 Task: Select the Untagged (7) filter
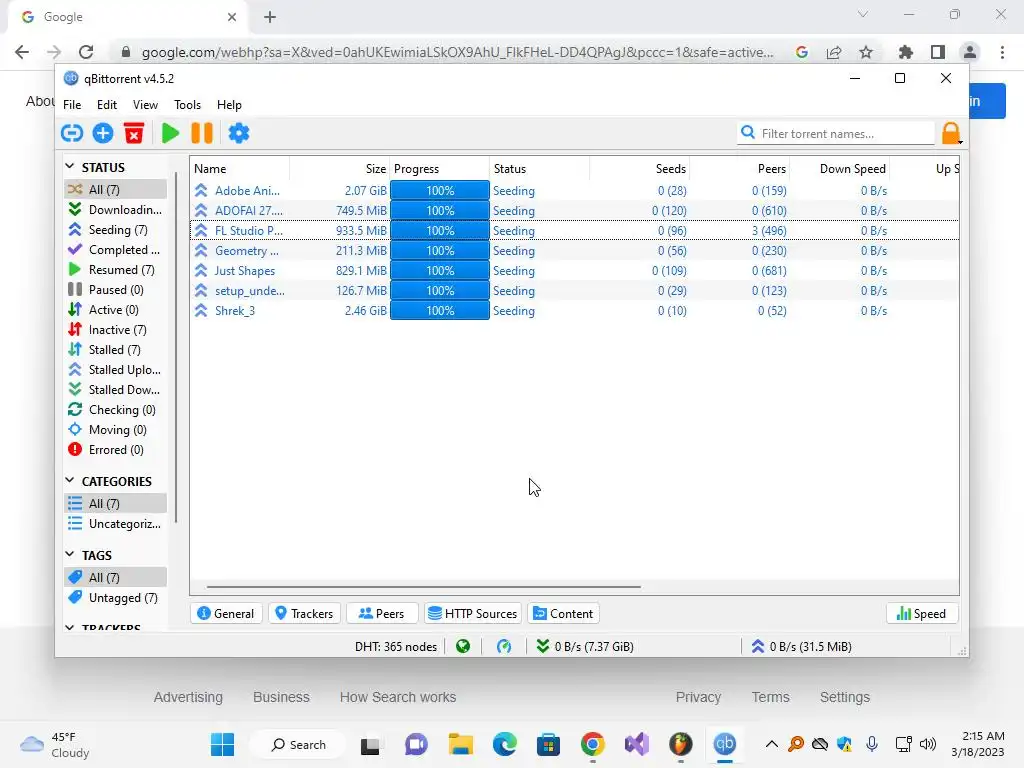tap(115, 598)
